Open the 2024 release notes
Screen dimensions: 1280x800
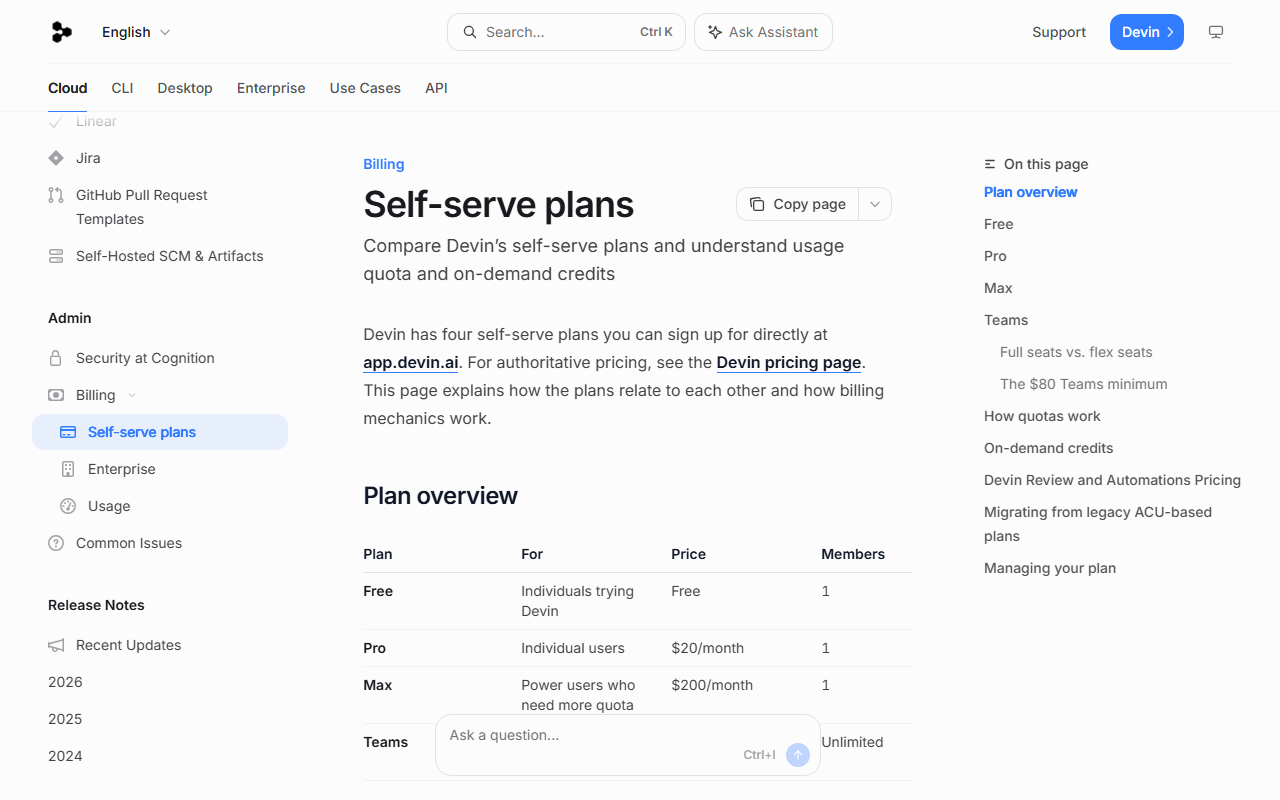coord(65,756)
